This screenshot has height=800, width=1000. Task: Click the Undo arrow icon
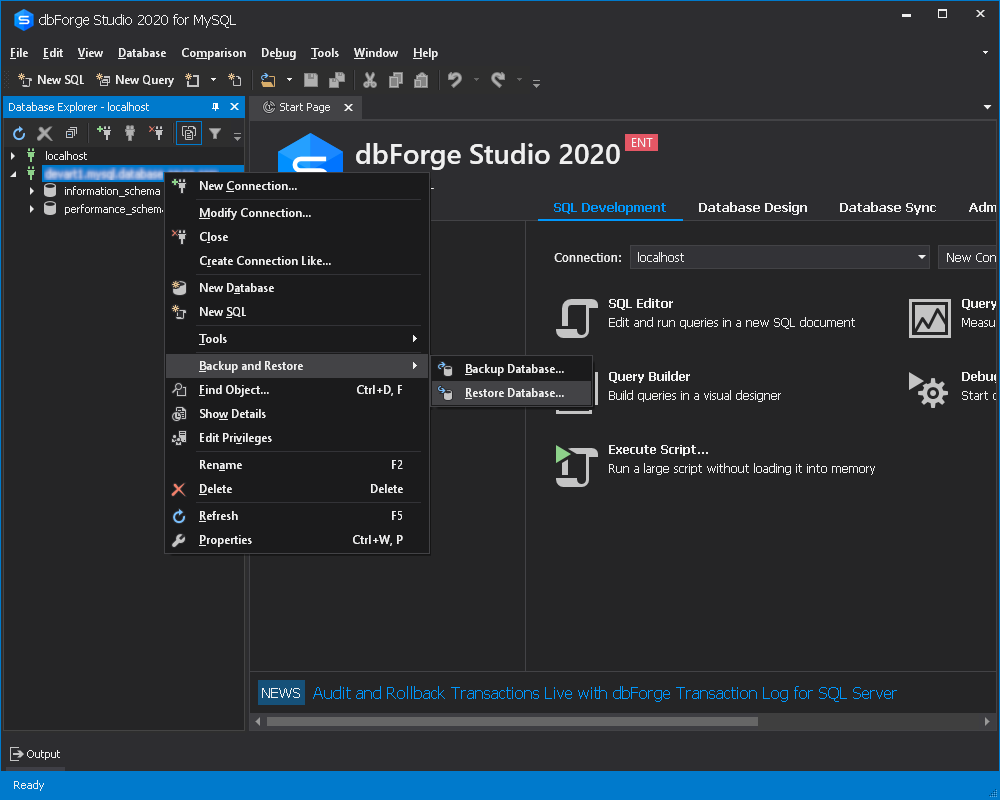click(x=455, y=80)
